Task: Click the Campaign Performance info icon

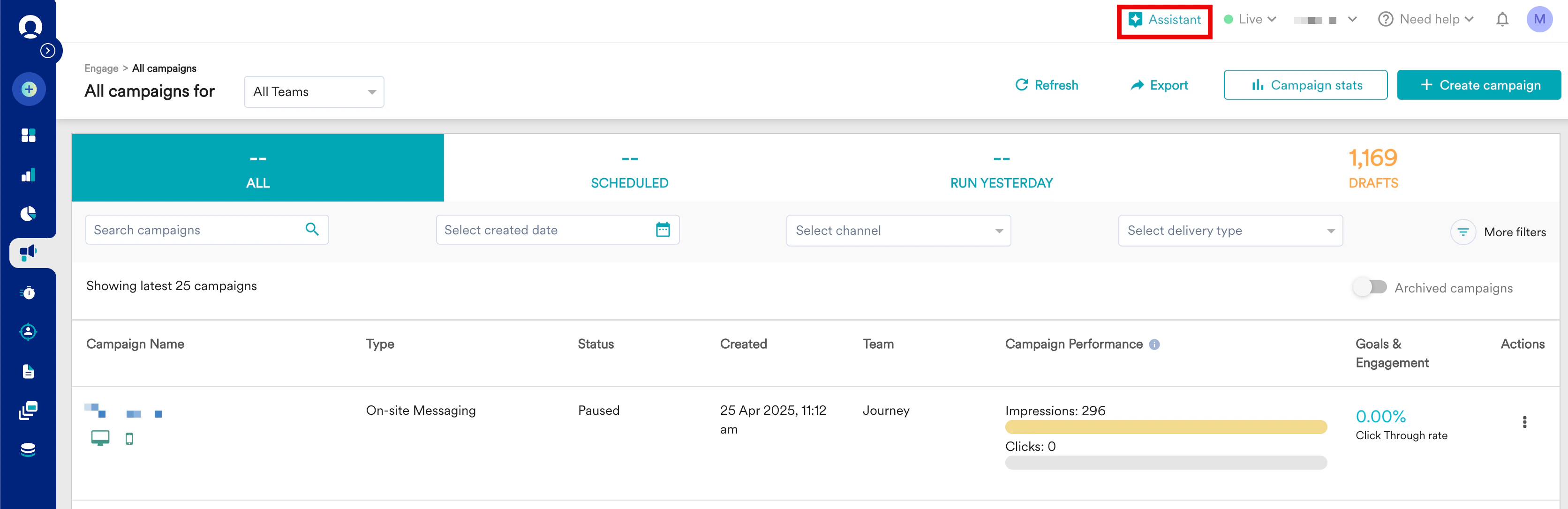Action: [x=1154, y=345]
